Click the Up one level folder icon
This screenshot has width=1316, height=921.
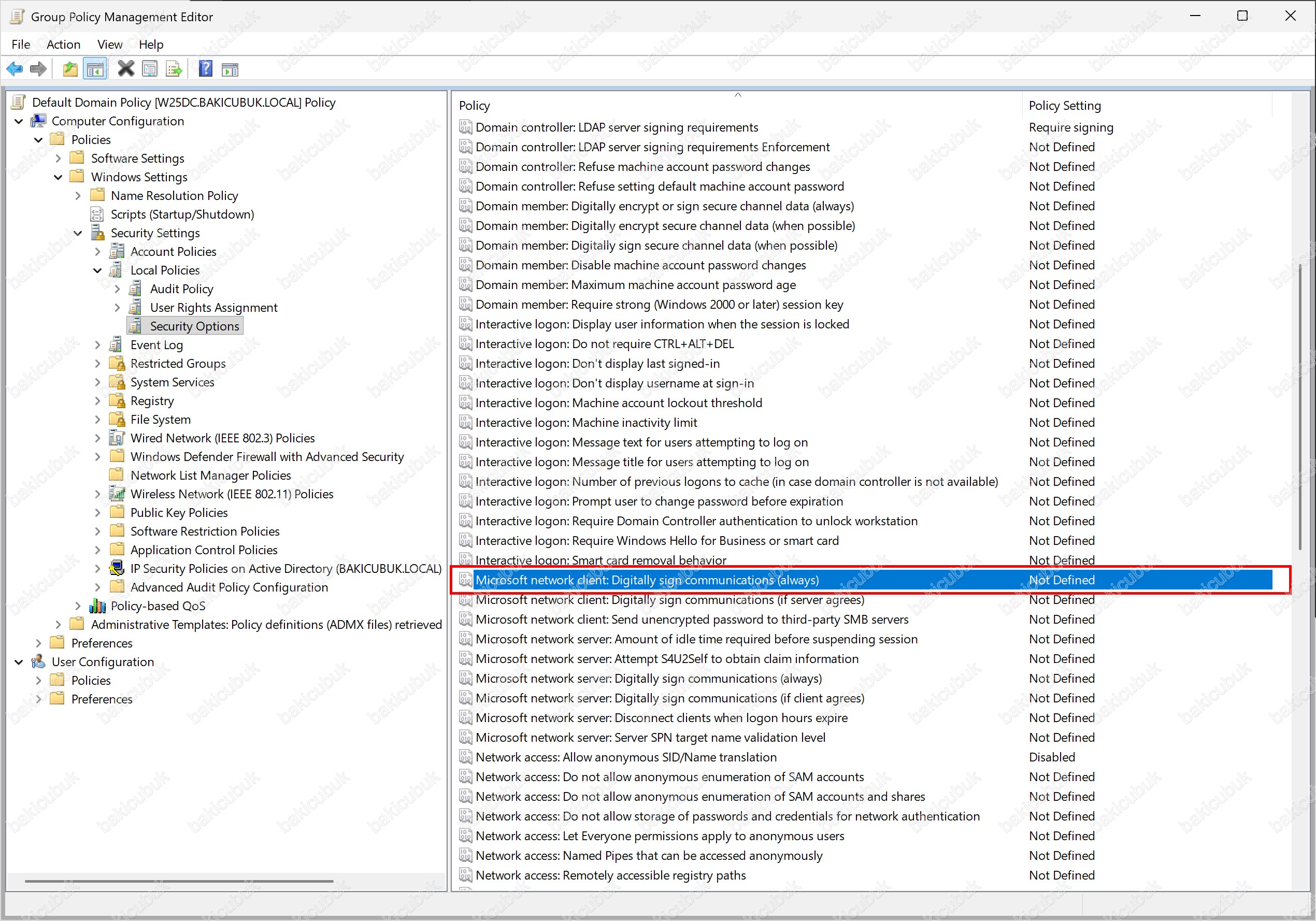70,69
